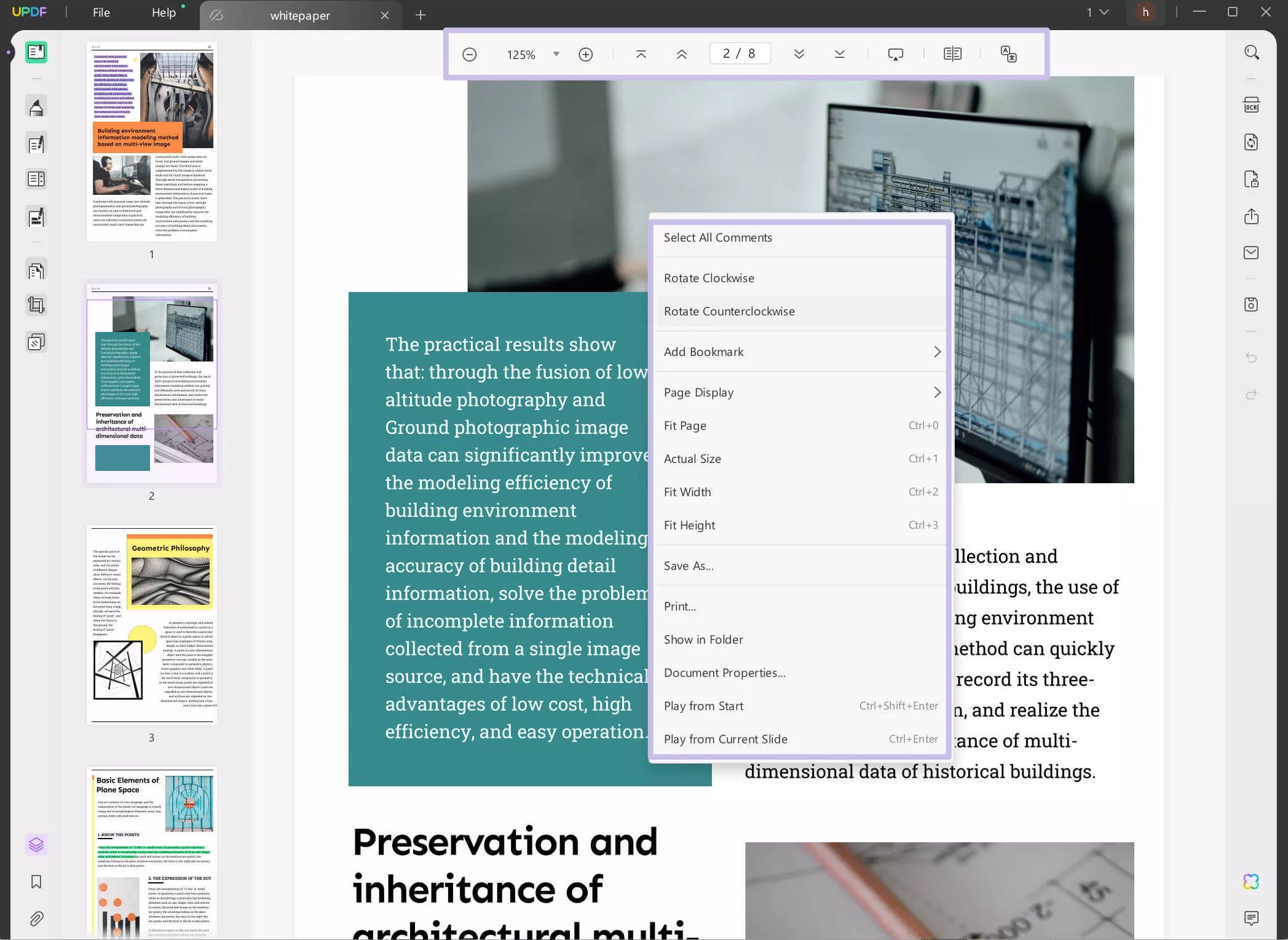
Task: Click the greyed-out Undo arrow
Action: point(1251,358)
